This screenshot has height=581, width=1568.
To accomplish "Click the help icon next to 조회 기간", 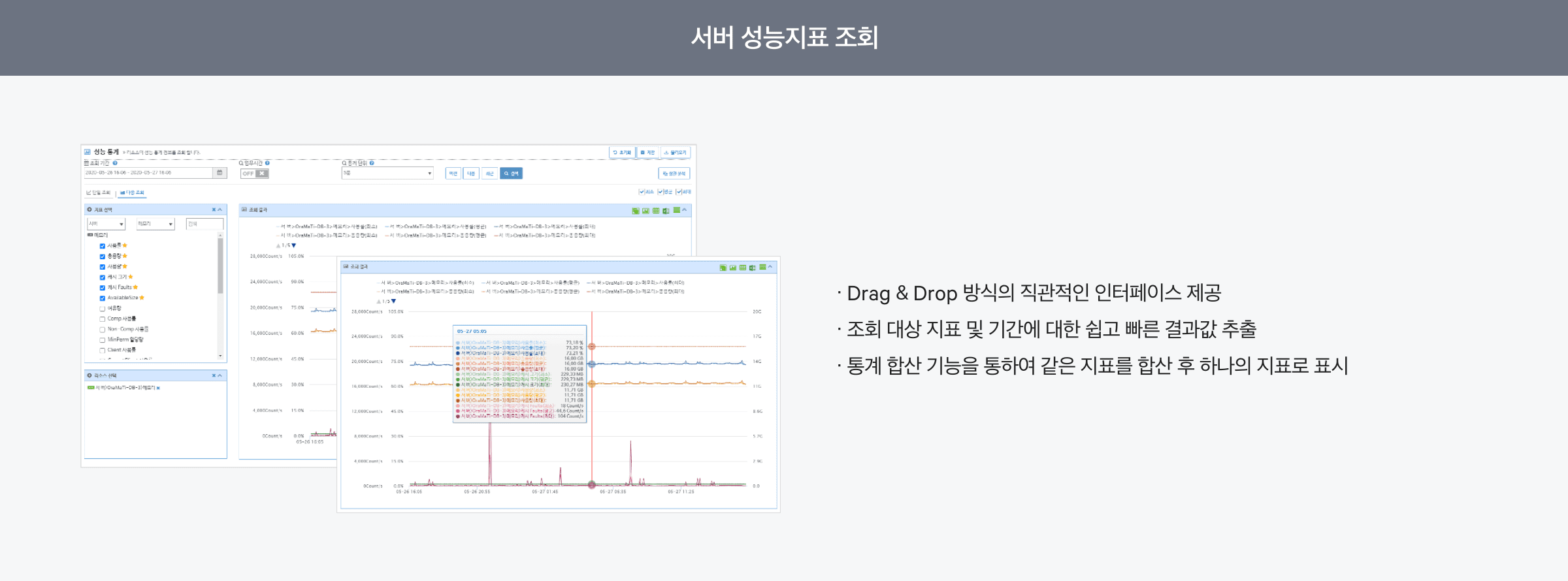I will [115, 163].
